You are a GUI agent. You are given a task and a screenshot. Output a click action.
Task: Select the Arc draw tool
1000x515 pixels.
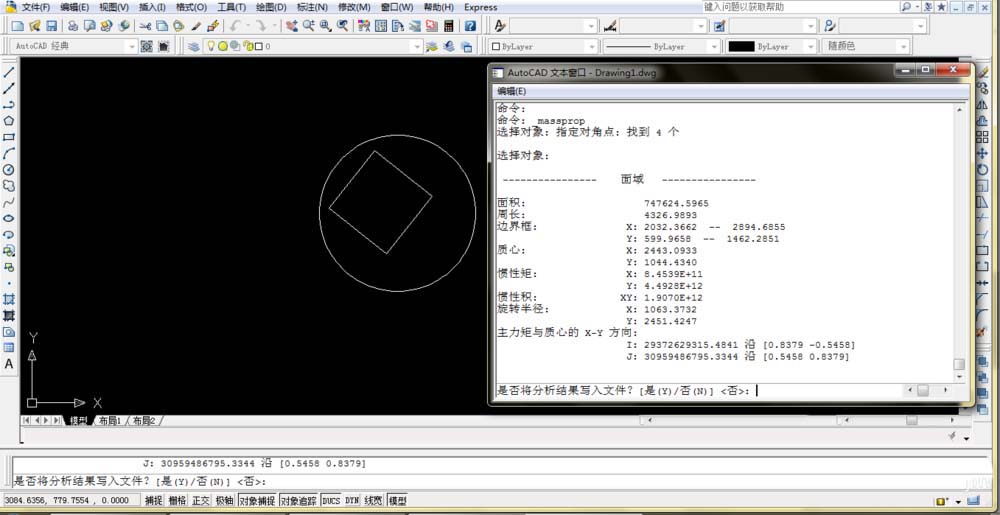(9, 153)
